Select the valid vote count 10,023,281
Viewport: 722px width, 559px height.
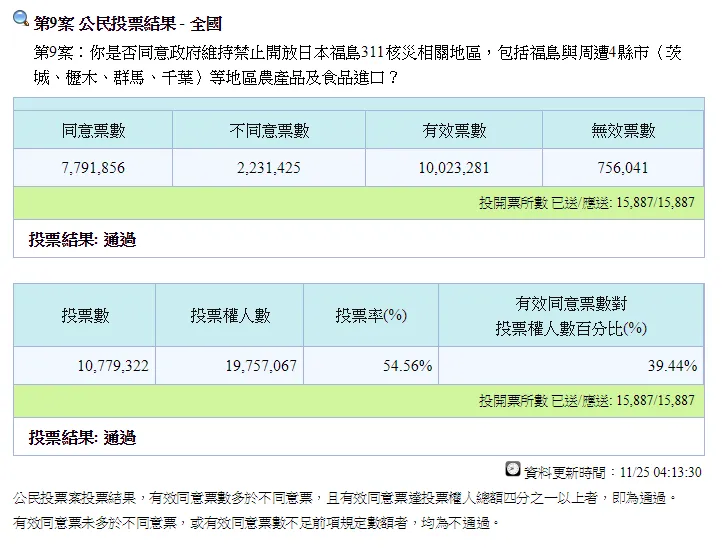point(454,168)
